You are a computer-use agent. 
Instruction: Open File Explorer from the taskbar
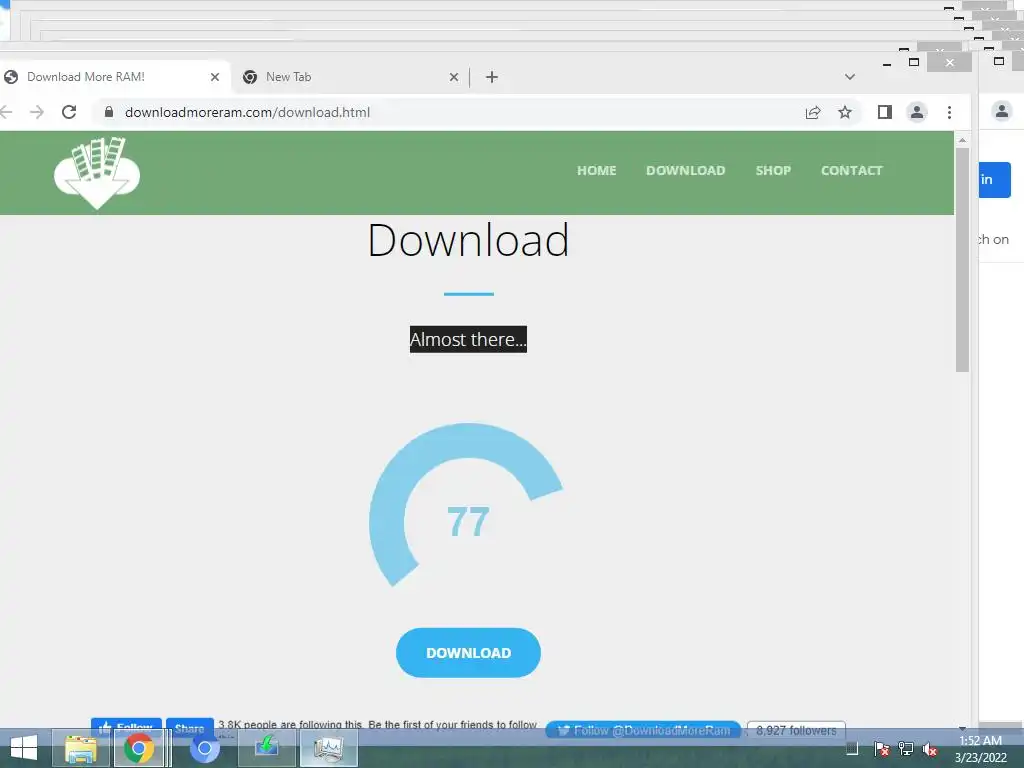point(80,748)
